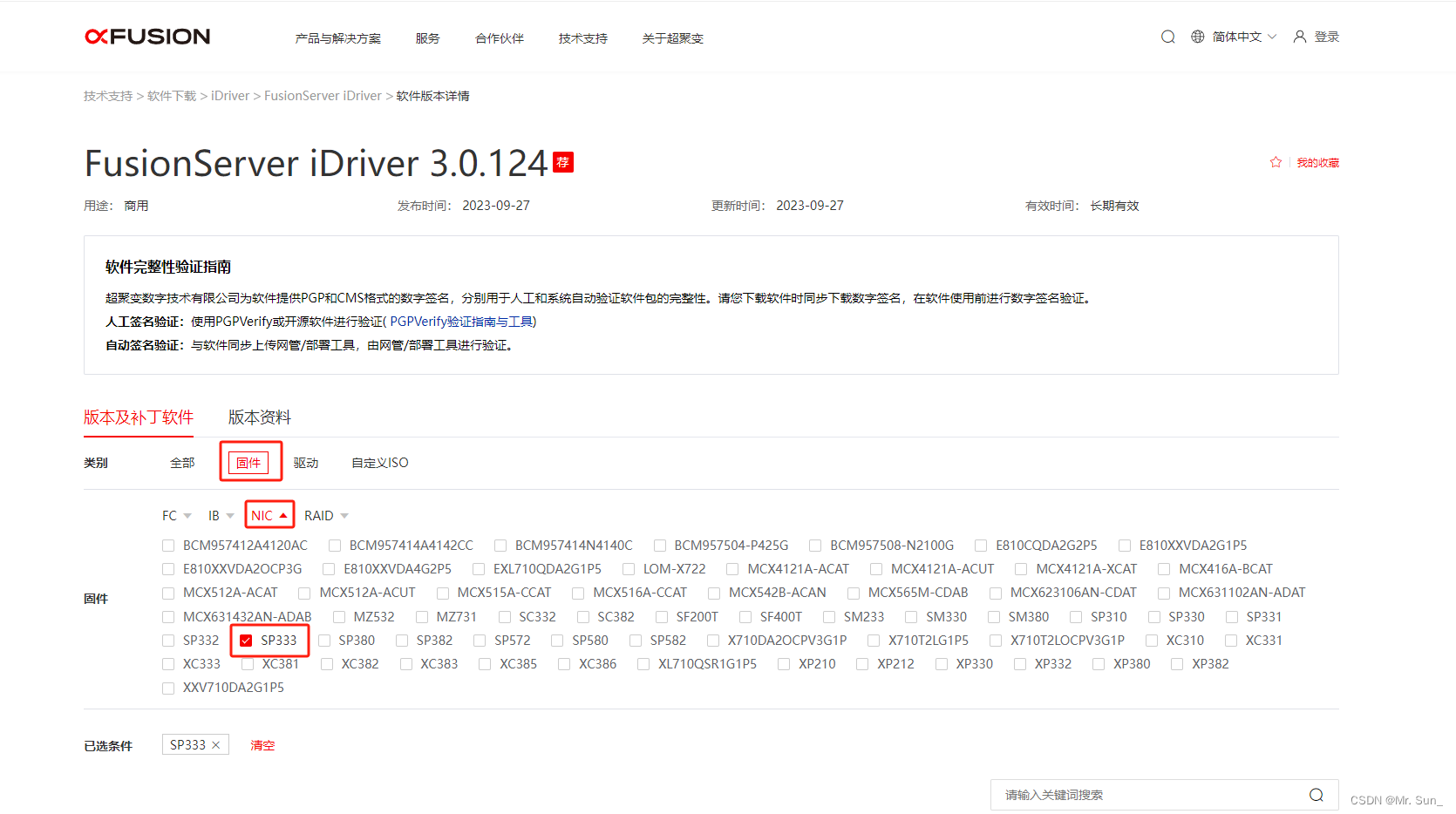The height and width of the screenshot is (814, 1456).
Task: Click the globe language icon
Action: (x=1198, y=37)
